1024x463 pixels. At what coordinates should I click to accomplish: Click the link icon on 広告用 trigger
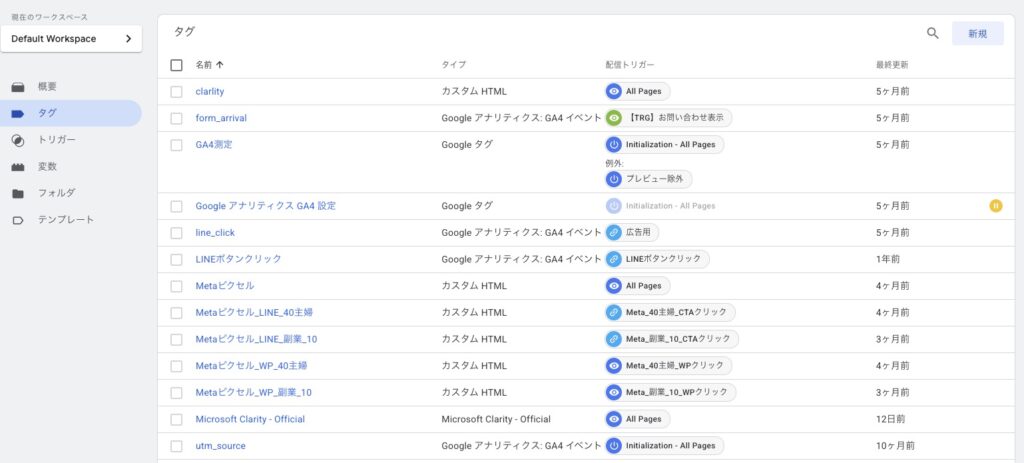click(x=613, y=232)
